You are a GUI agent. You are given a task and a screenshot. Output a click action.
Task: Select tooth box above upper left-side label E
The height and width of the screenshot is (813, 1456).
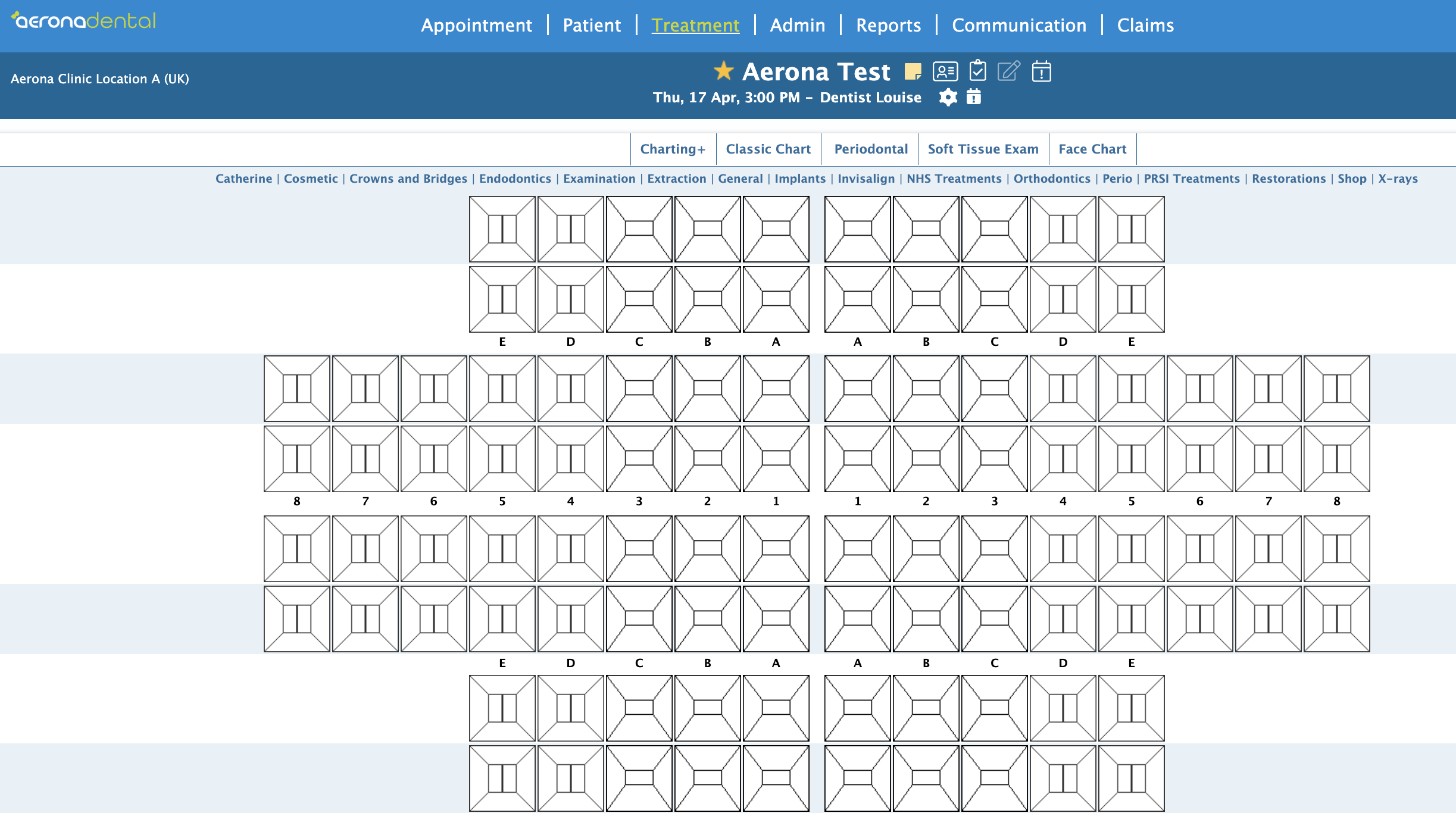coord(502,299)
